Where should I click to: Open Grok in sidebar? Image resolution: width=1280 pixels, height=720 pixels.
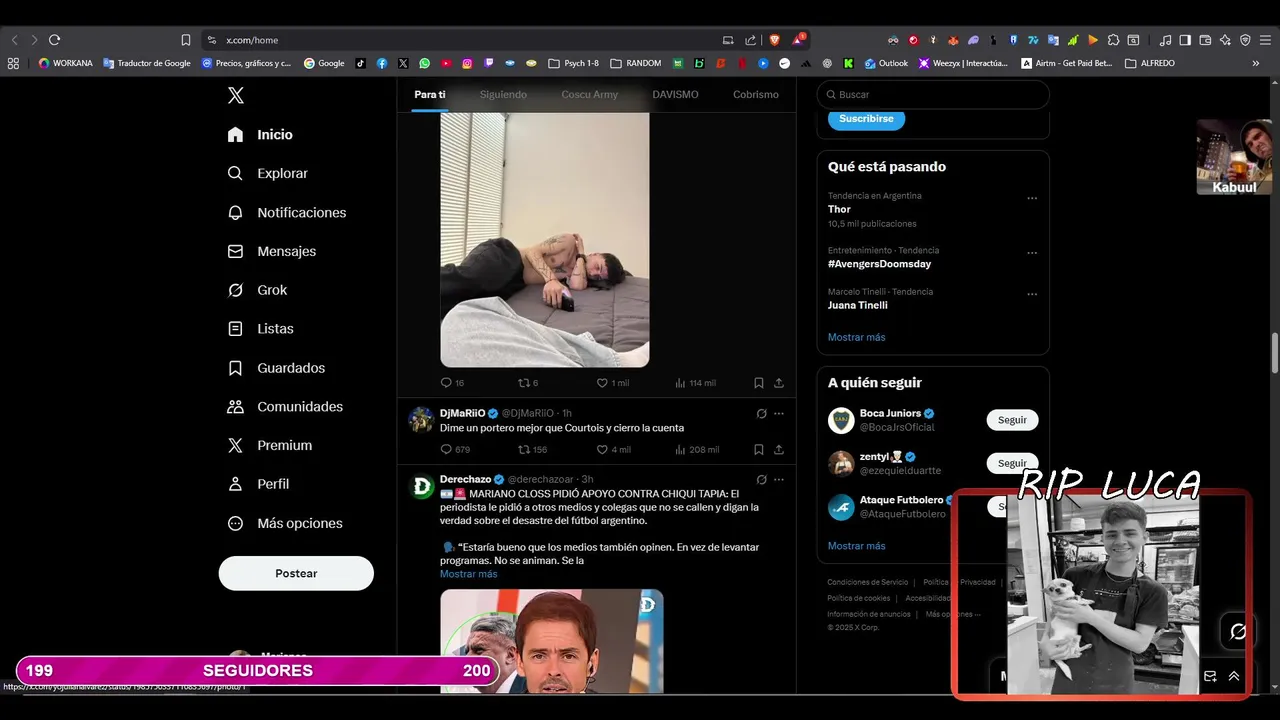coord(257,290)
